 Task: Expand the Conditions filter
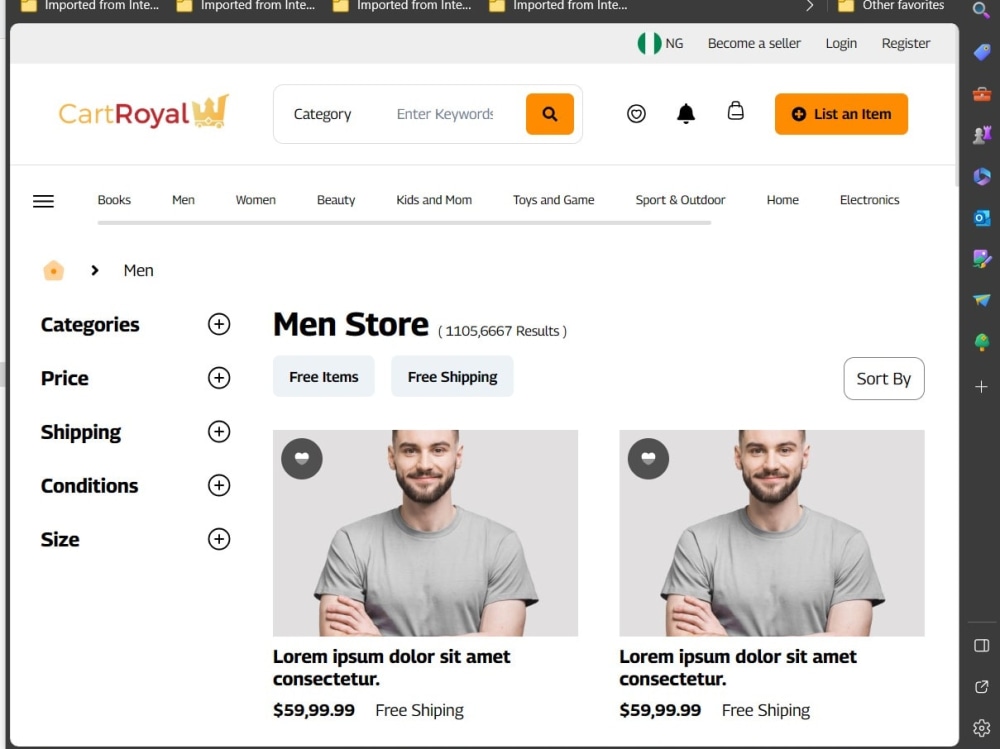[219, 486]
